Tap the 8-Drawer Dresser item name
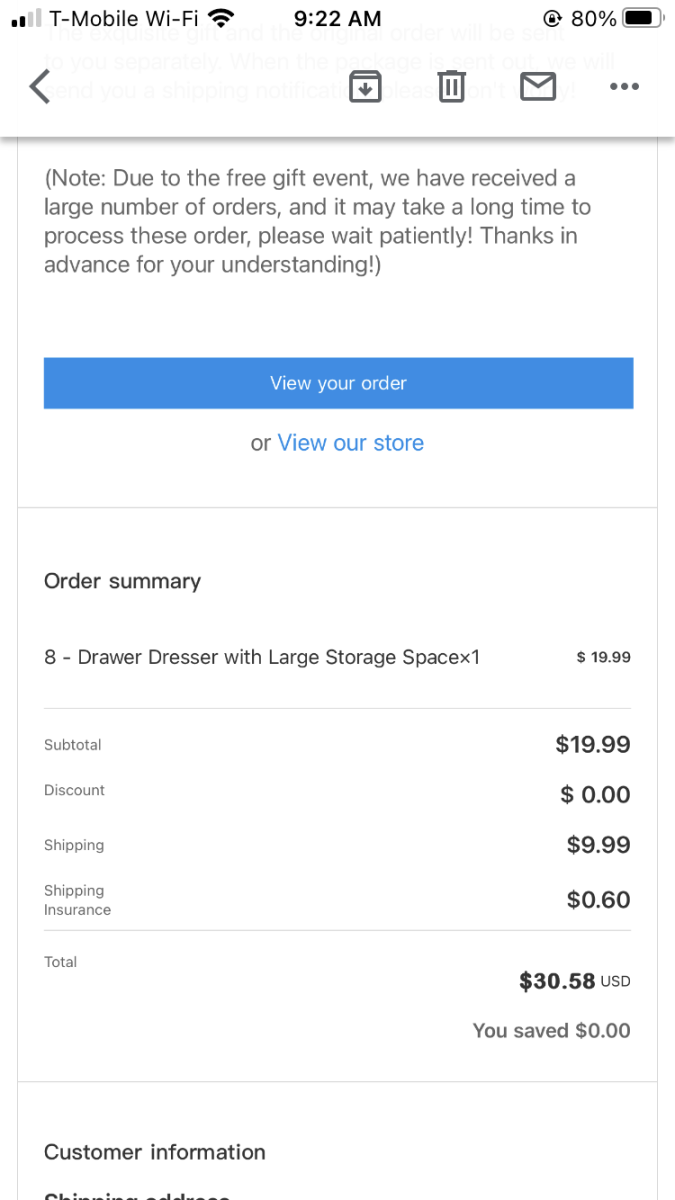This screenshot has width=675, height=1200. [x=262, y=657]
